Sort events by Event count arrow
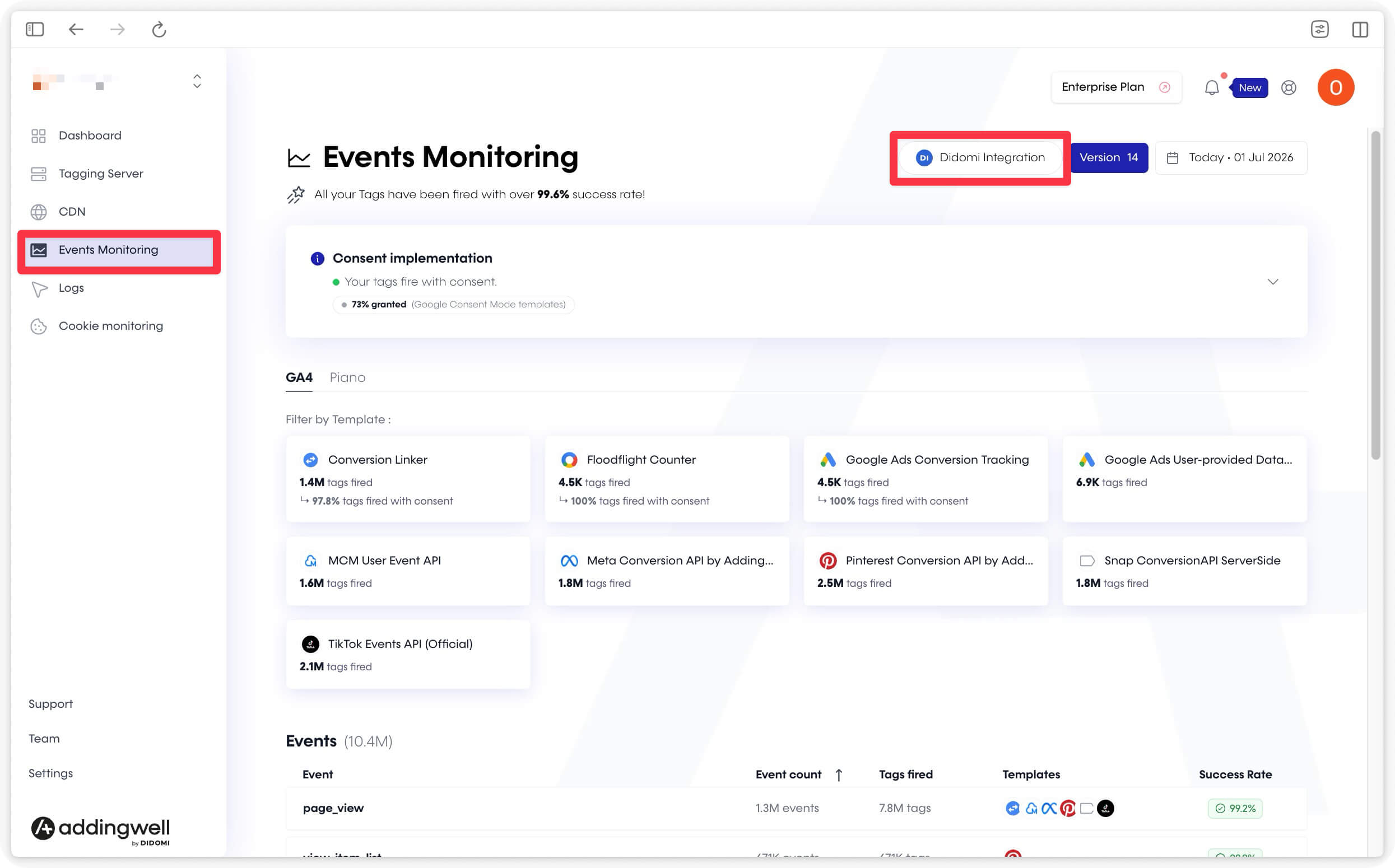This screenshot has width=1395, height=868. point(839,774)
